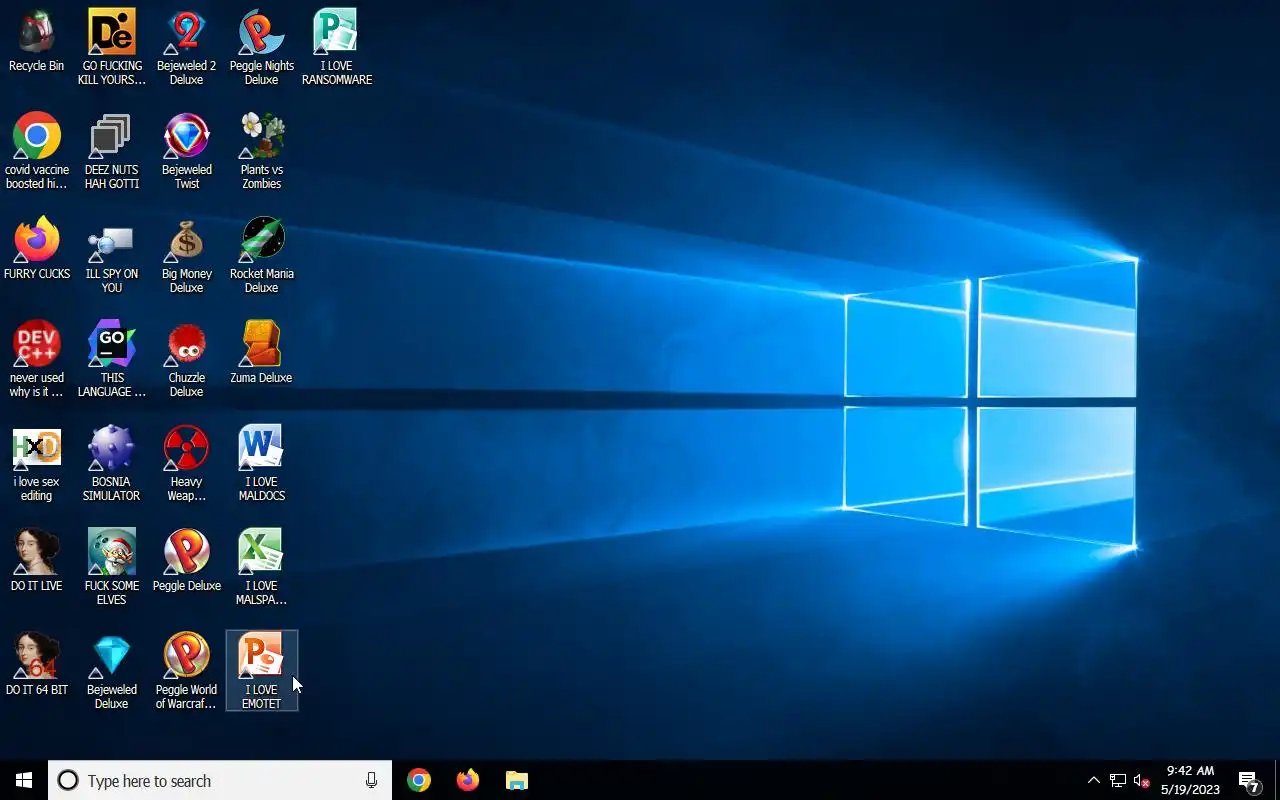The width and height of the screenshot is (1280, 800).
Task: Open the Windows Start menu
Action: point(24,780)
